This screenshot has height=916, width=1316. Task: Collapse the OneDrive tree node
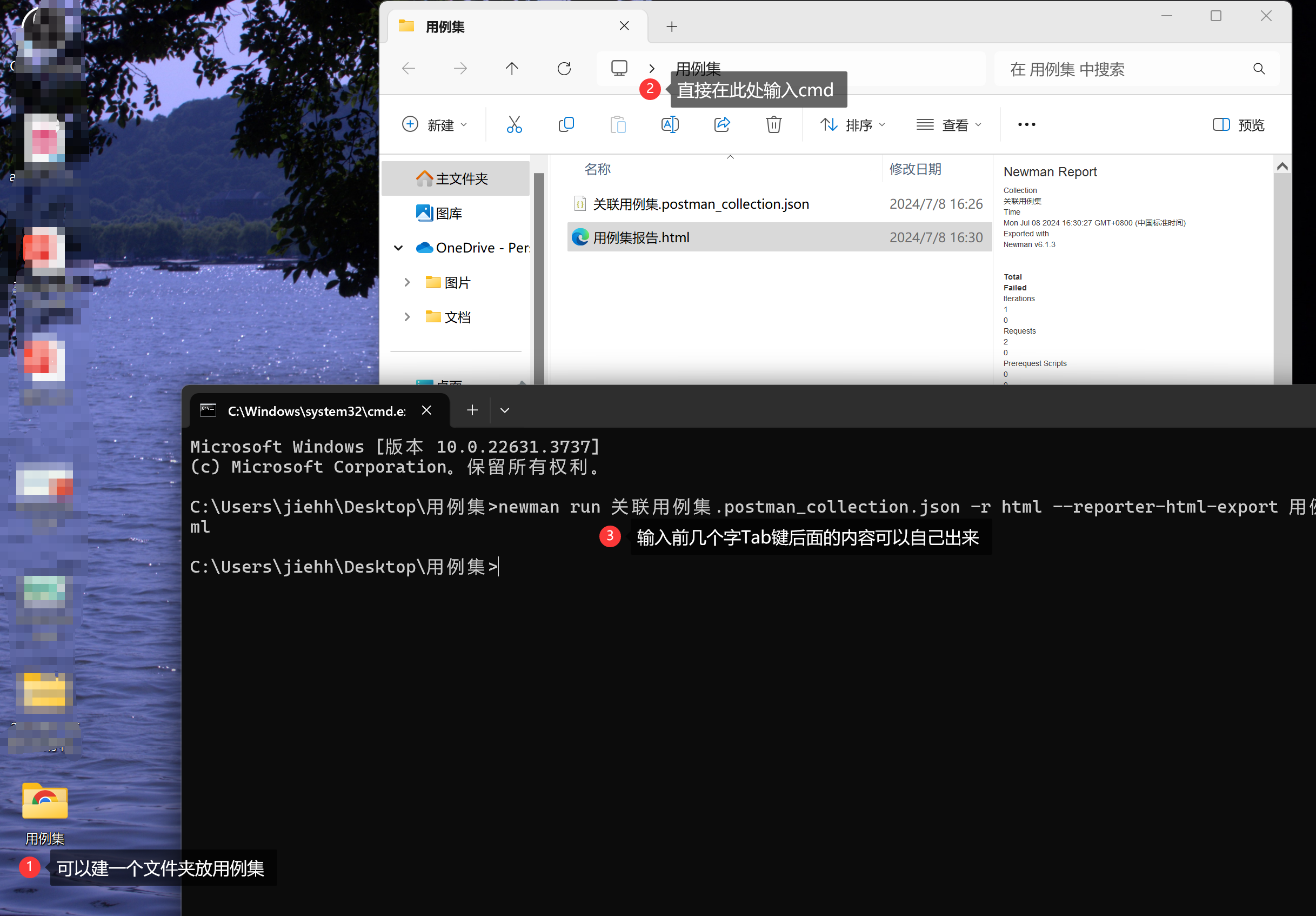tap(398, 248)
